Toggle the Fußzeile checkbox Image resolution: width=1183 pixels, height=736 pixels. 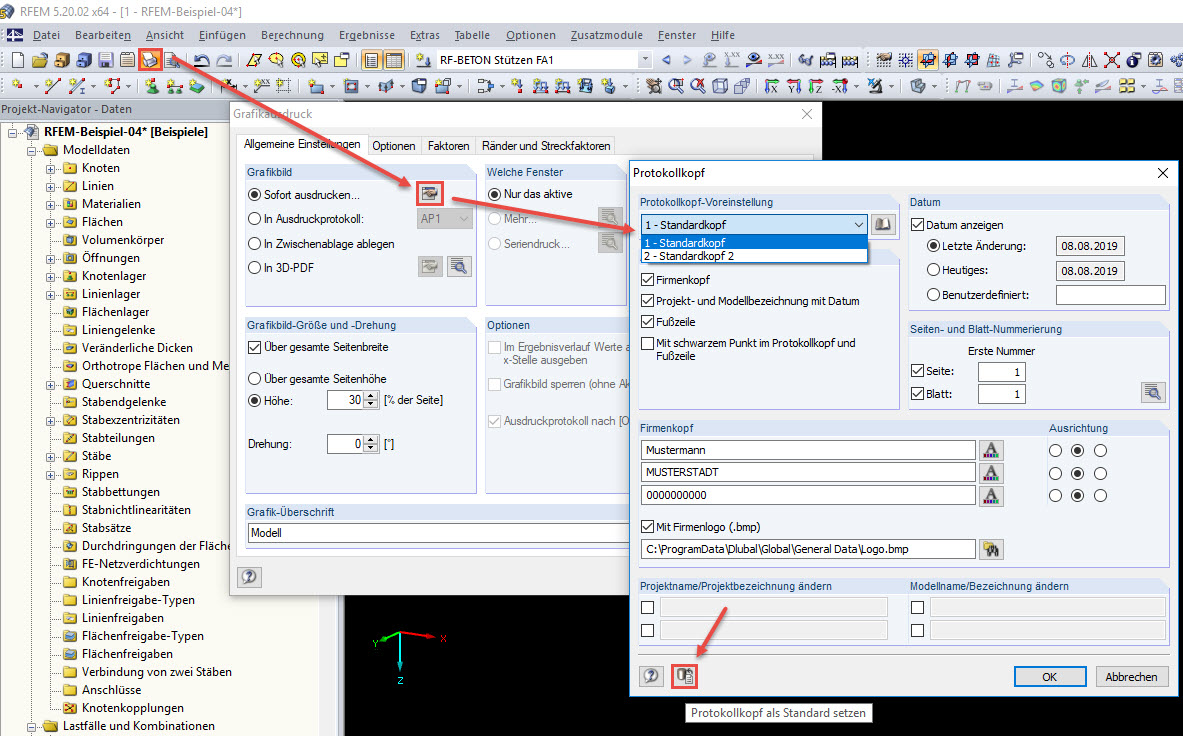click(647, 322)
